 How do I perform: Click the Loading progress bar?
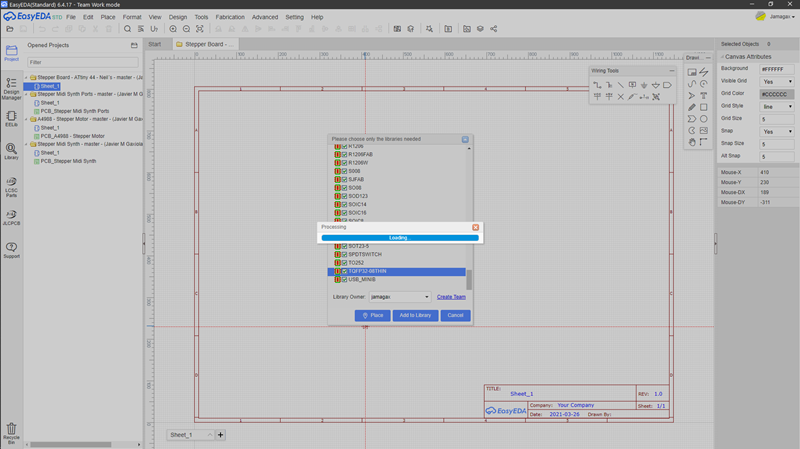click(400, 238)
